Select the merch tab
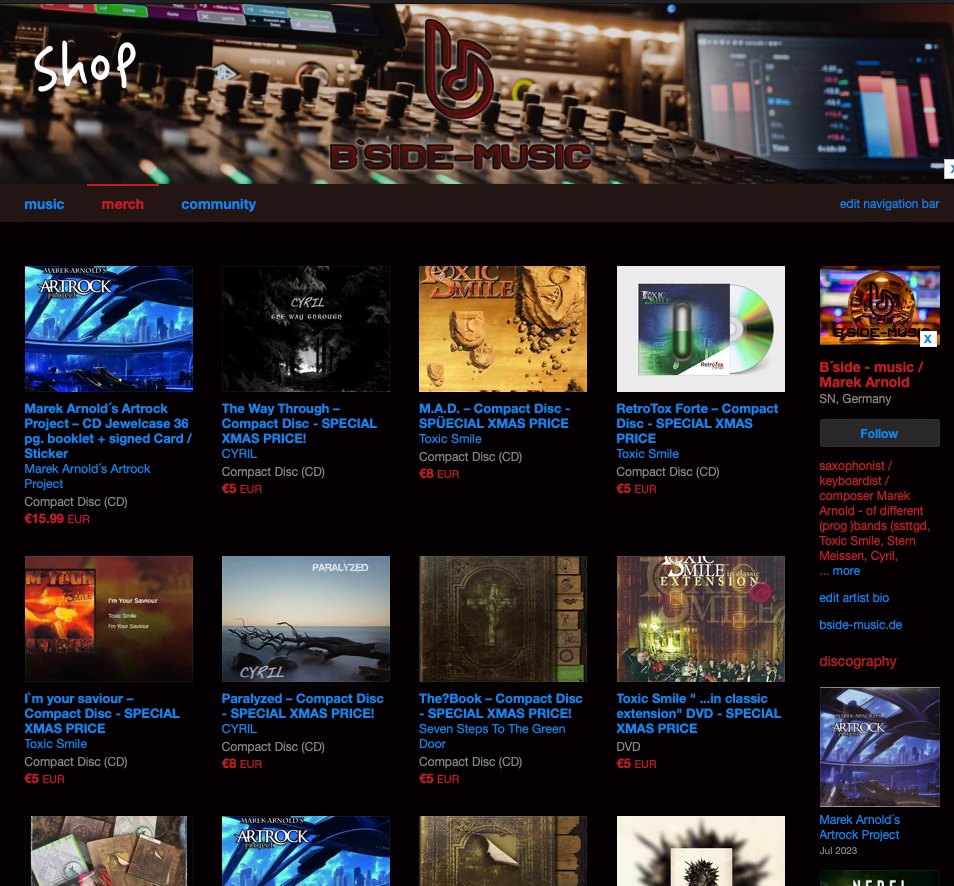 point(123,204)
